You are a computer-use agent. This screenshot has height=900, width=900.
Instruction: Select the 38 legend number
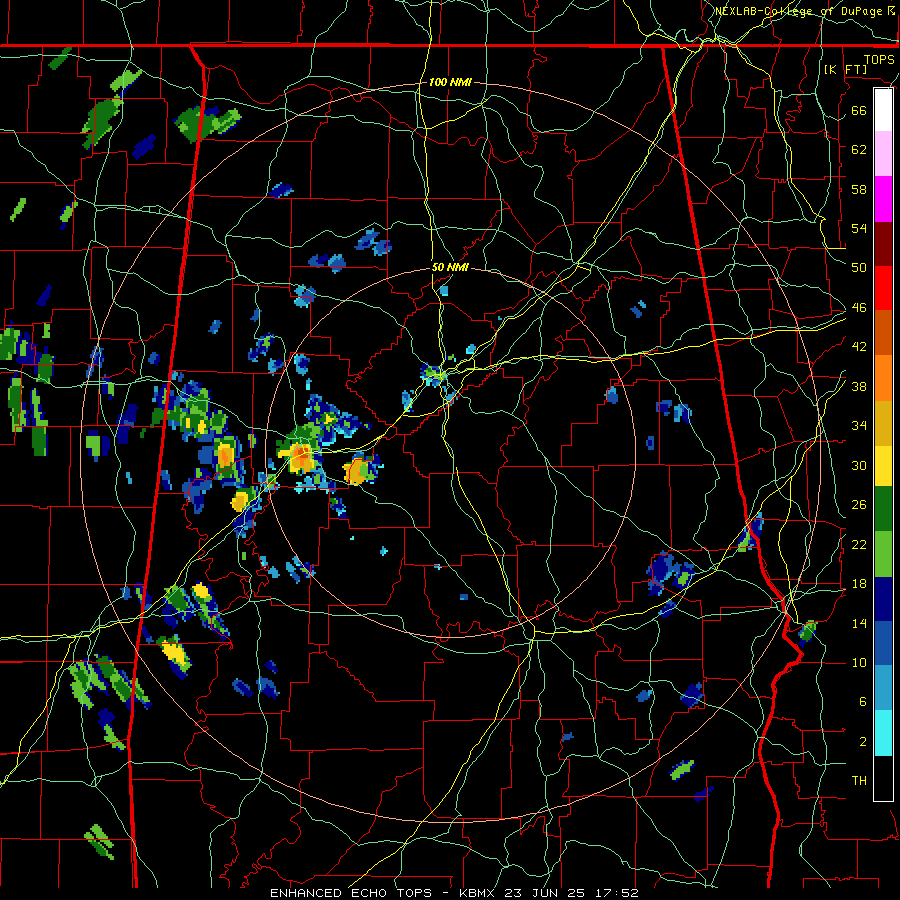859,386
